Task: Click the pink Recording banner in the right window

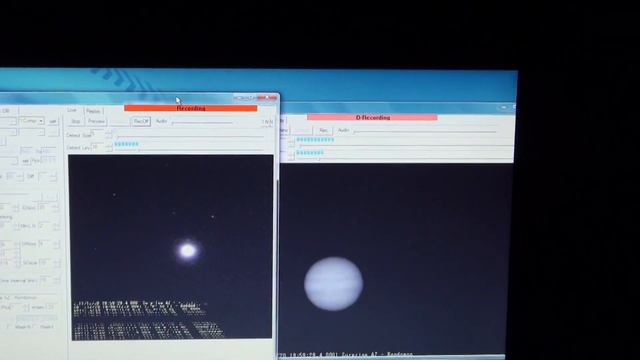Action: (372, 118)
